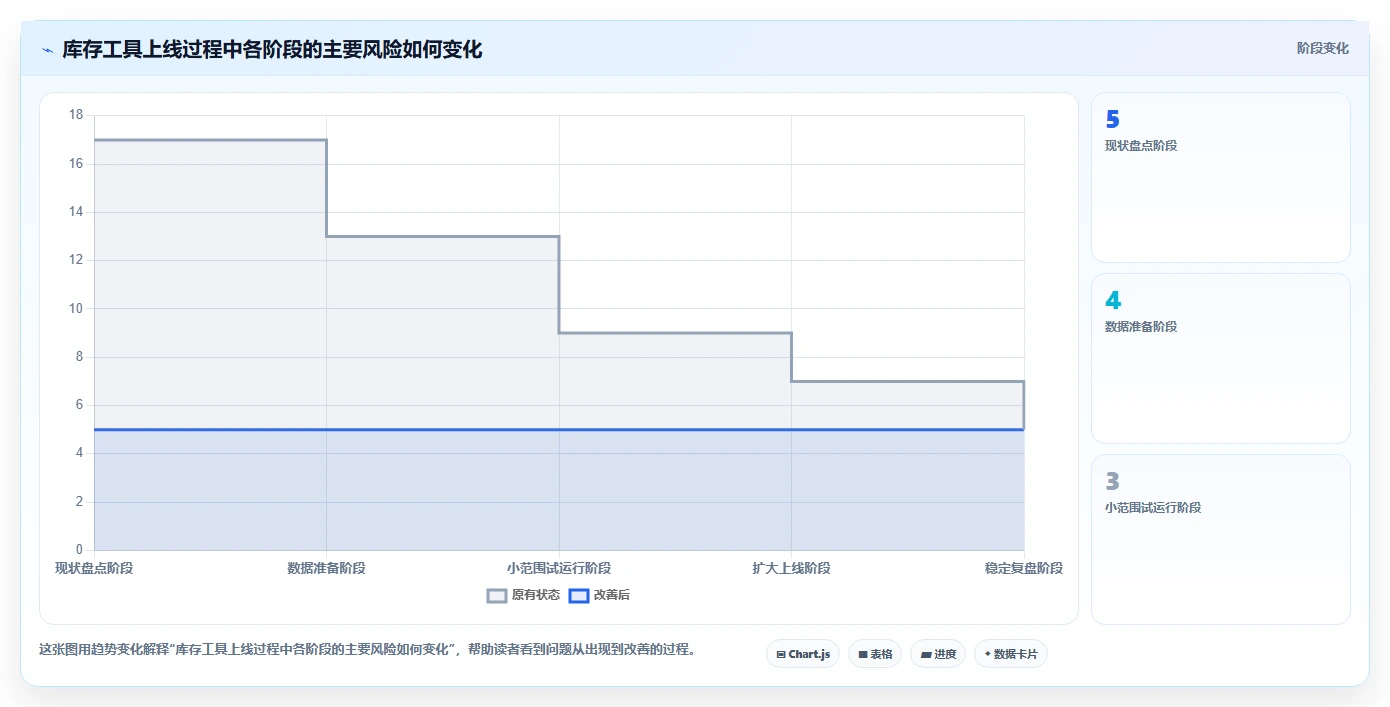Click the big number 4 in the card
This screenshot has height=707, width=1390.
point(1113,300)
